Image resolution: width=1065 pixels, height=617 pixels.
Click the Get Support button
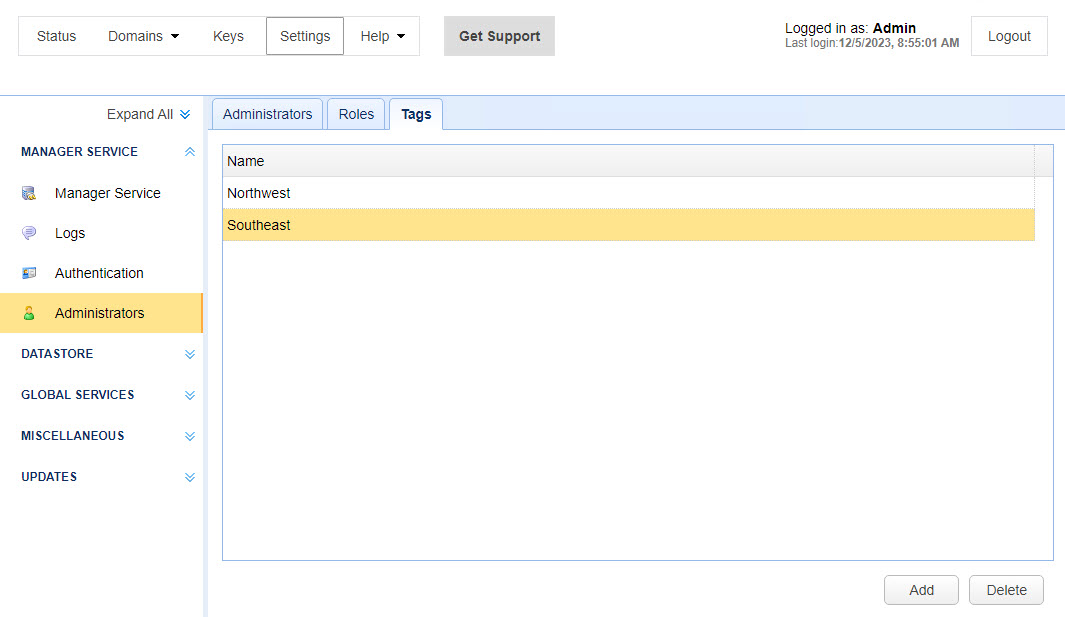499,36
